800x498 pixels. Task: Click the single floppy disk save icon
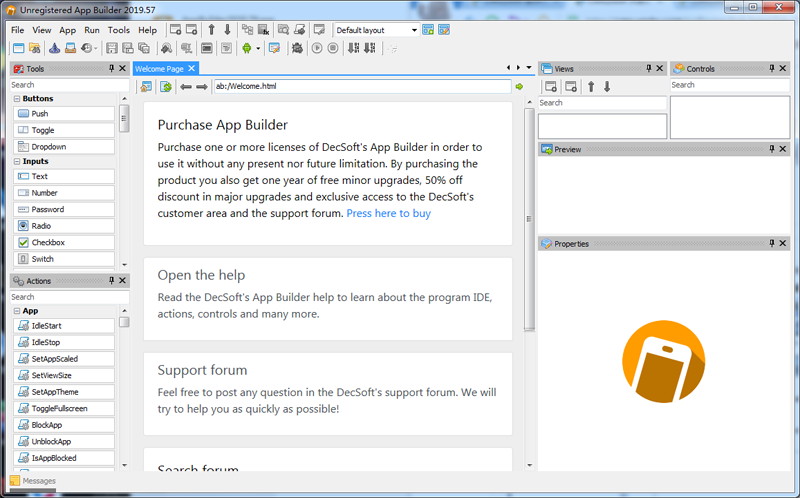(112, 48)
